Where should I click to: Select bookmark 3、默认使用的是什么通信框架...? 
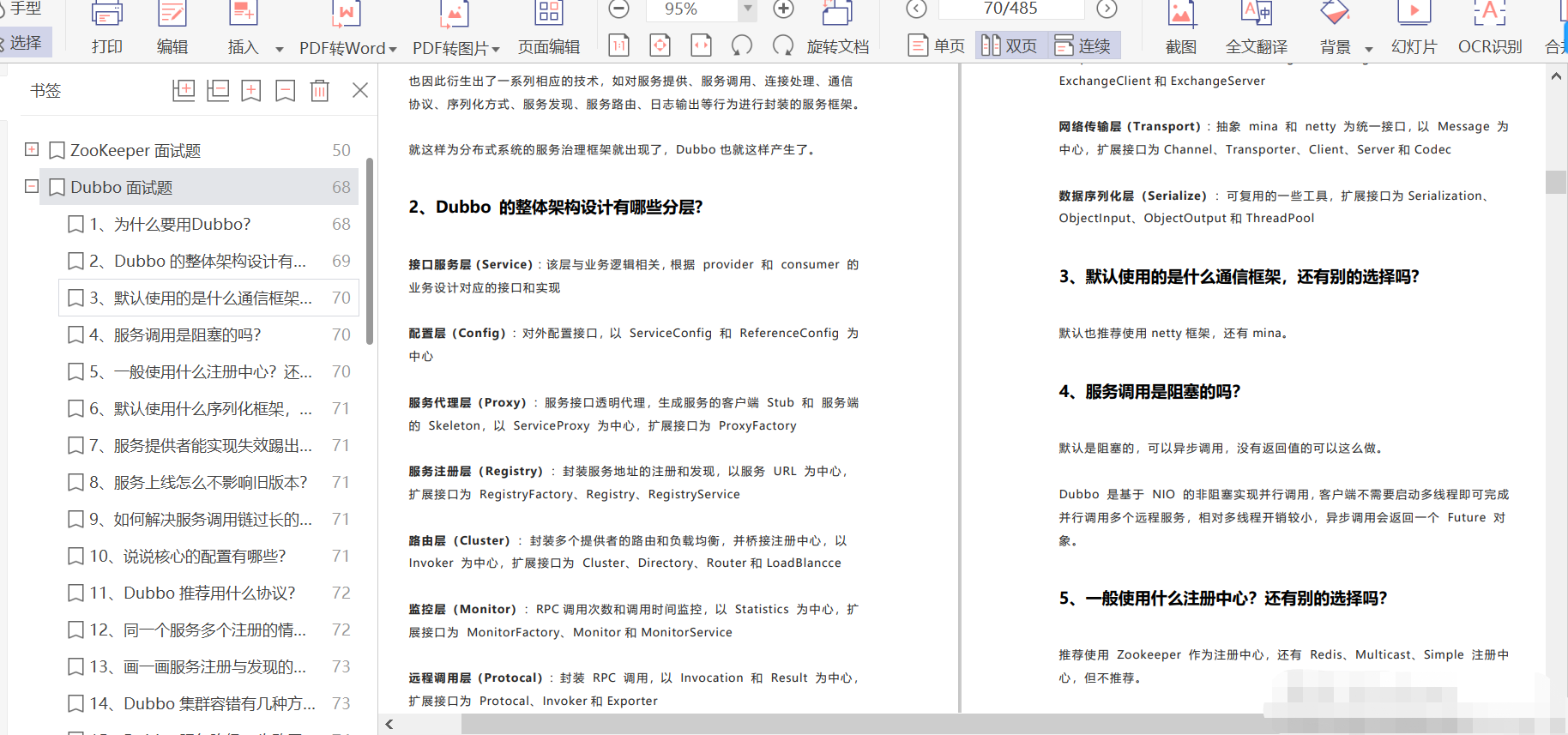(x=208, y=298)
